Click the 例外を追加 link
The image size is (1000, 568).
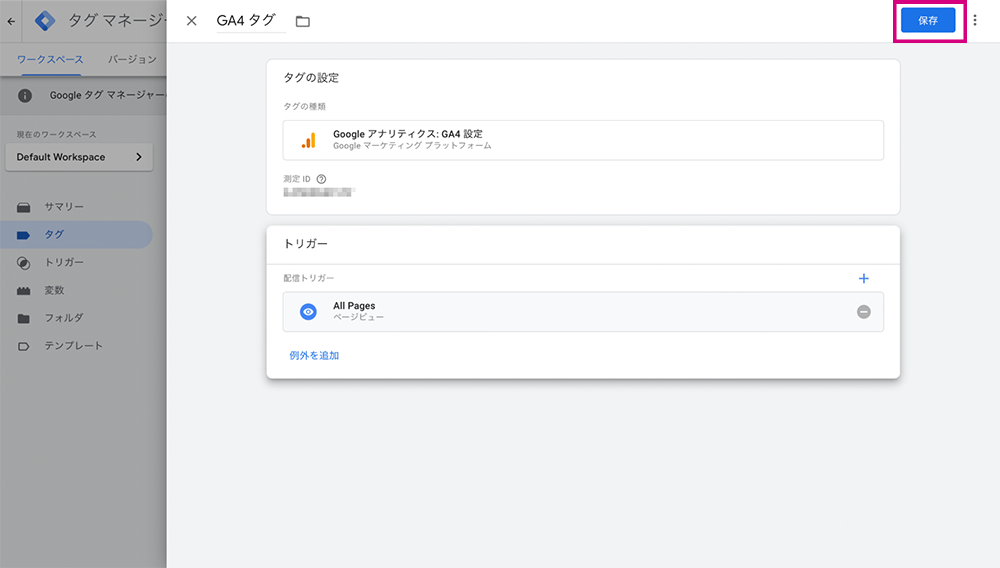point(314,356)
